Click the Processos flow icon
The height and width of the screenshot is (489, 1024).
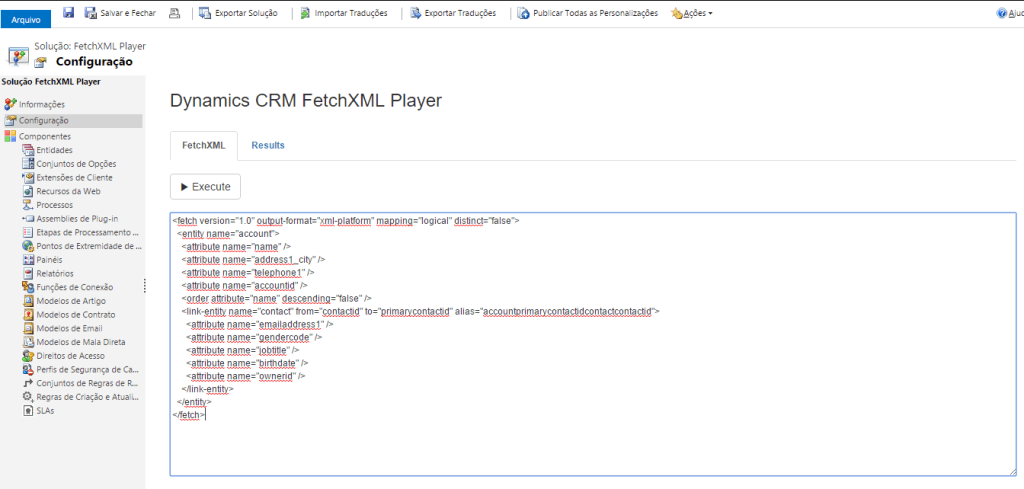28,205
